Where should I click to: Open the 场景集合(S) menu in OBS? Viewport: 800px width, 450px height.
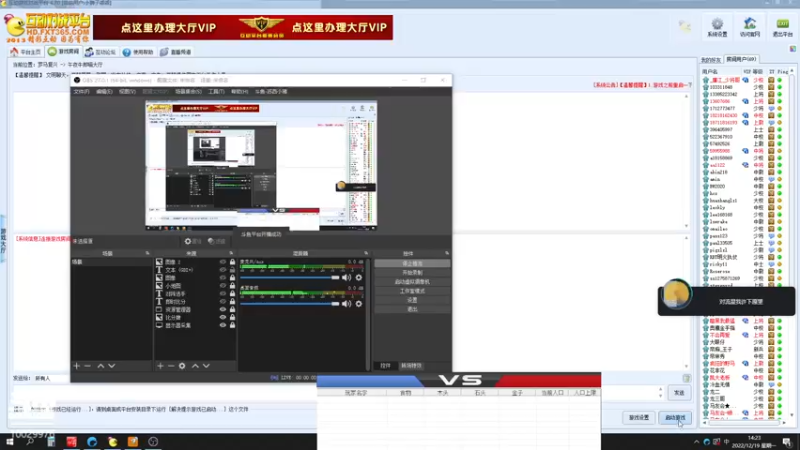pos(188,92)
